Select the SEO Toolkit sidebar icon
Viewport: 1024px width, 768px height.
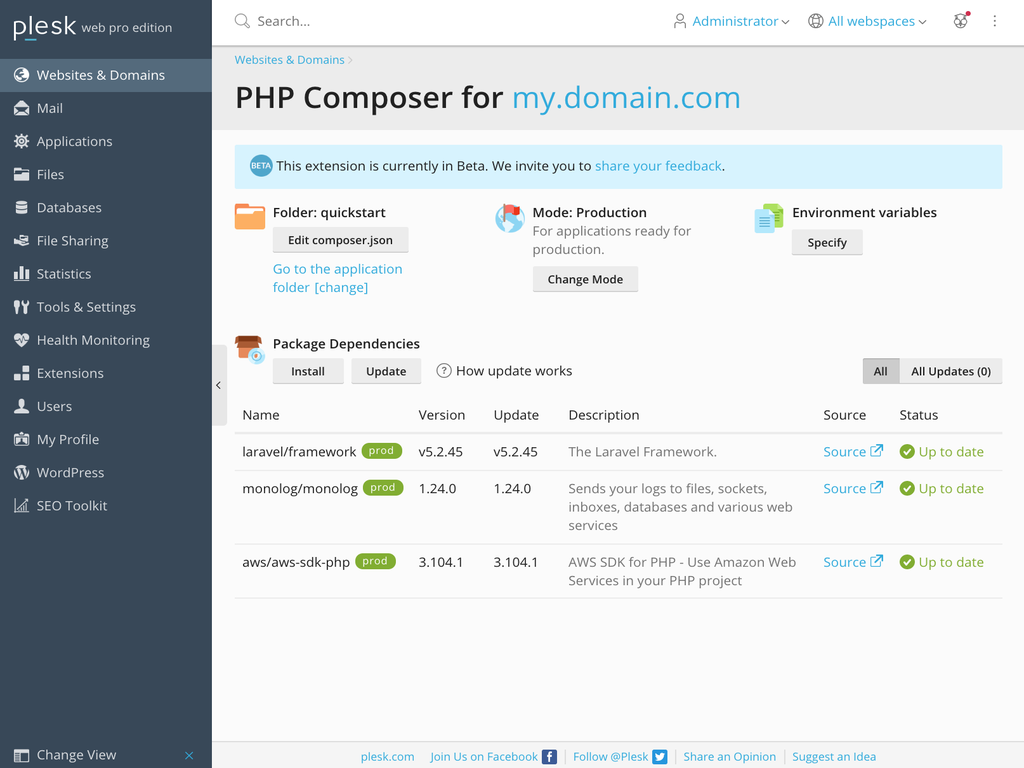(x=22, y=505)
